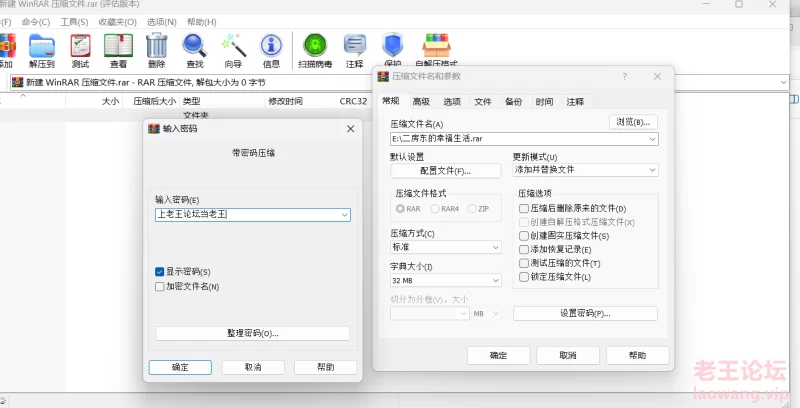Close the Enter Password (输入密码) dialog

351,129
